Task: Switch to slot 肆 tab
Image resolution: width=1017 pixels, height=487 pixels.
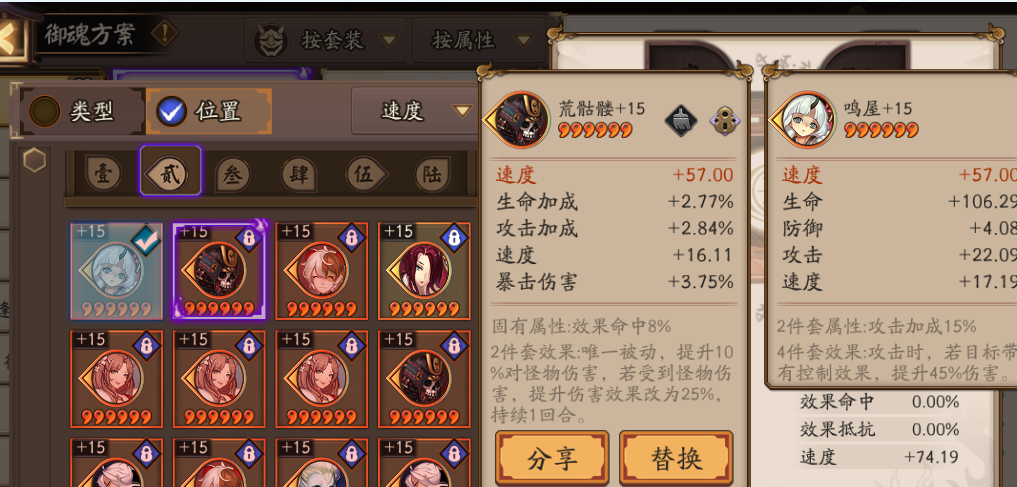Action: point(299,175)
